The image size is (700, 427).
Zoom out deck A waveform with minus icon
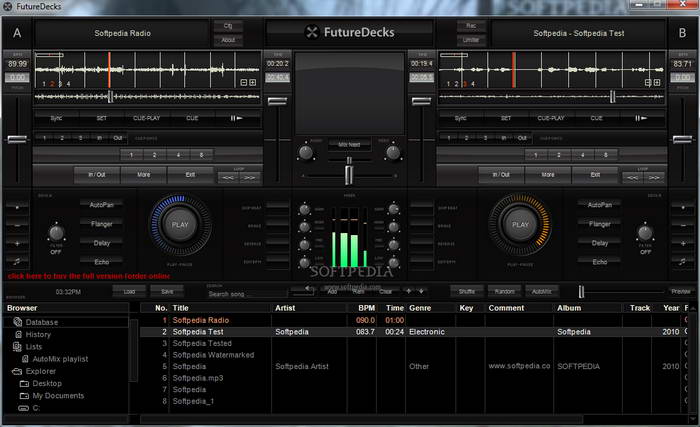244,83
